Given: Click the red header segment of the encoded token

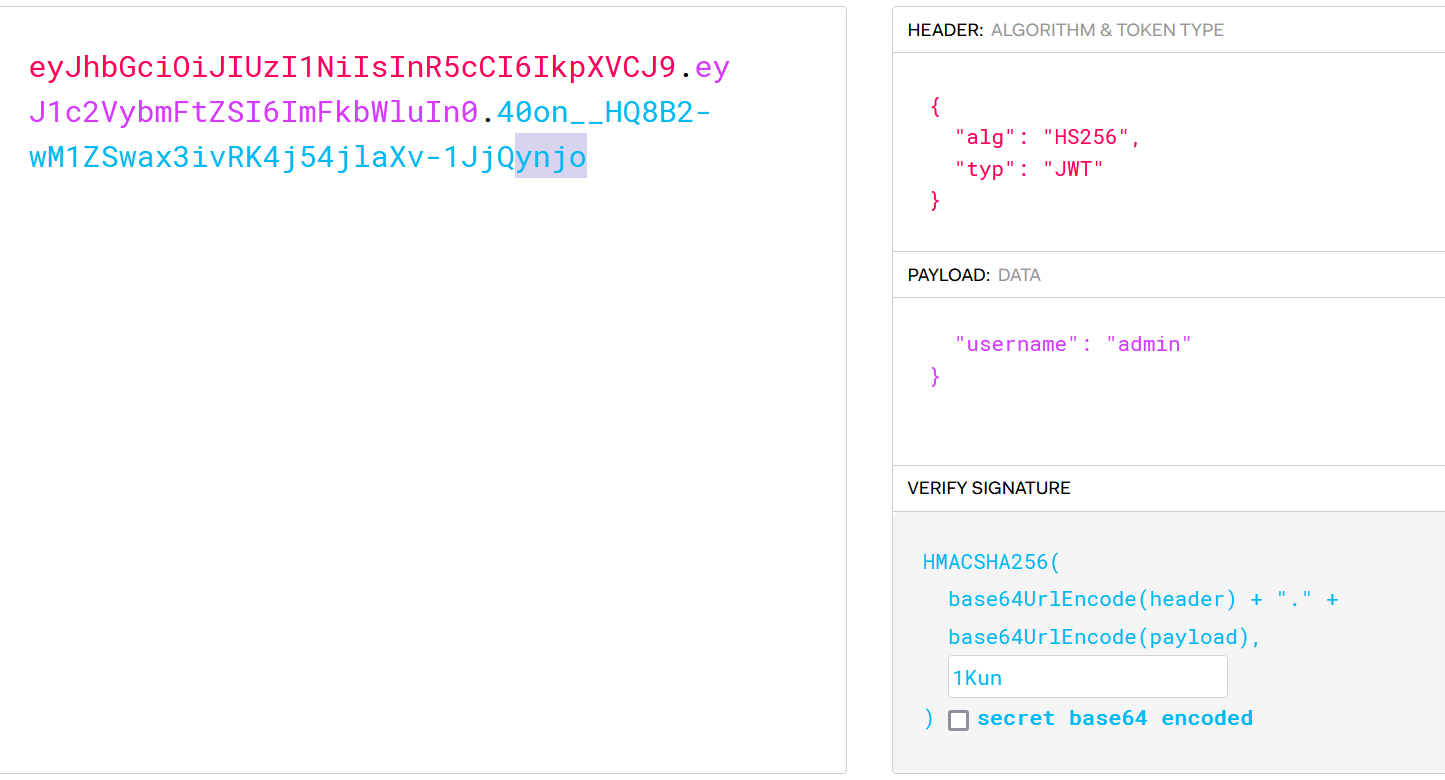Looking at the screenshot, I should point(352,68).
